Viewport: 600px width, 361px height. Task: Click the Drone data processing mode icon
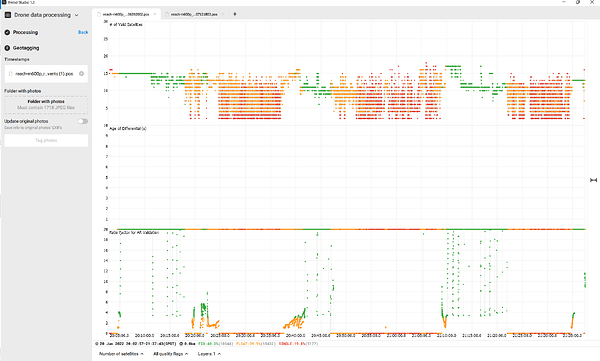click(8, 15)
